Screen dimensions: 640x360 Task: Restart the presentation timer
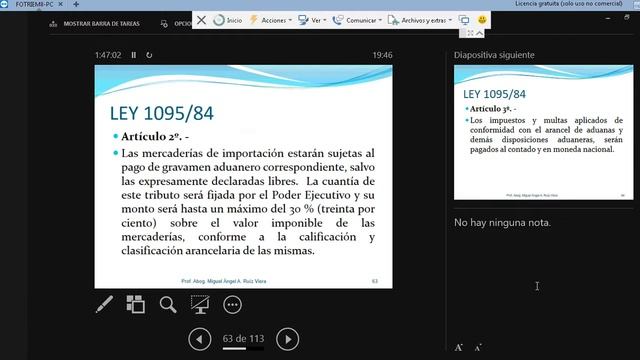click(149, 55)
